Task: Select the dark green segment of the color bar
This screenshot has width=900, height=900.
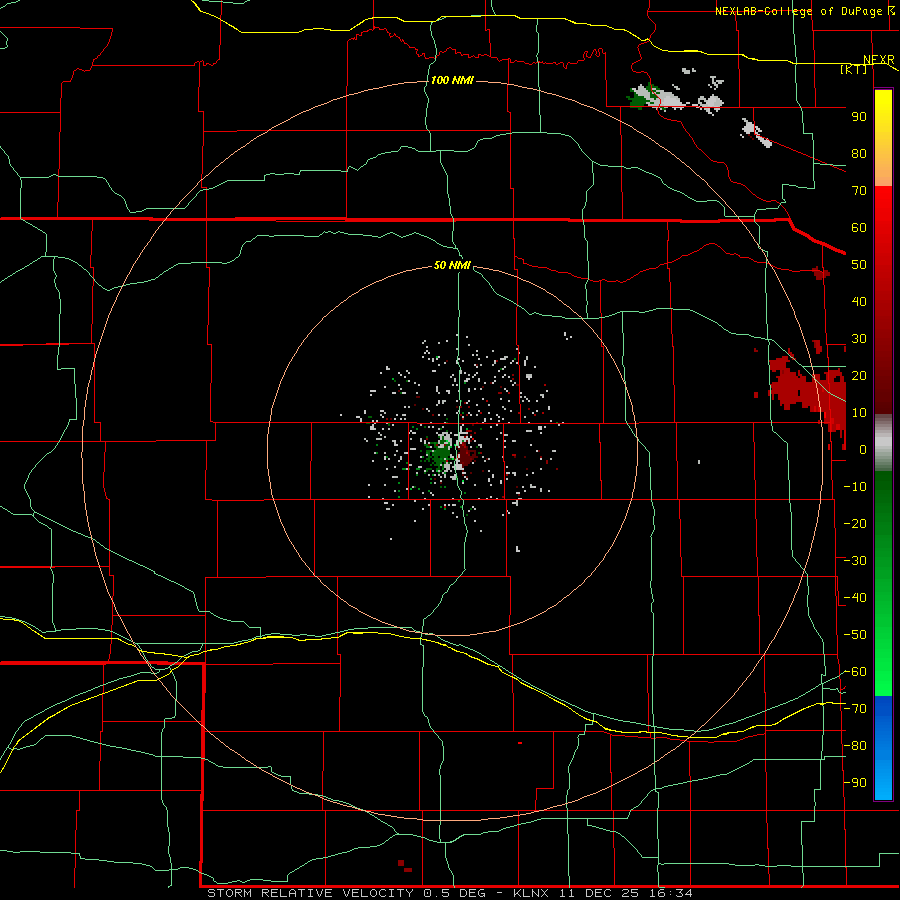Action: pyautogui.click(x=883, y=511)
